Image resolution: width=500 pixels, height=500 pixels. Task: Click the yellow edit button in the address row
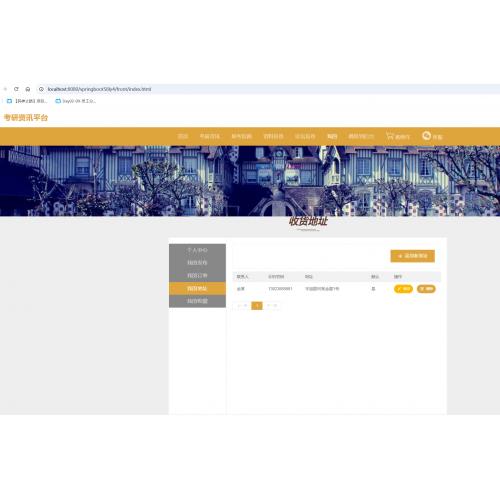pos(403,289)
